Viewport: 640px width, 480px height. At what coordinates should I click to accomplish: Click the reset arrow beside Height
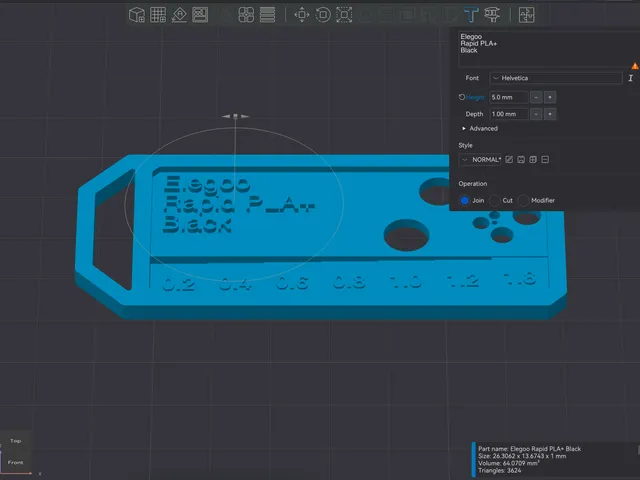(462, 97)
